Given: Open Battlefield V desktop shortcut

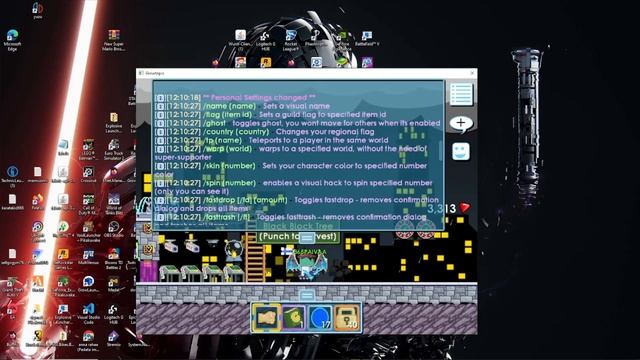Looking at the screenshot, I should (367, 38).
